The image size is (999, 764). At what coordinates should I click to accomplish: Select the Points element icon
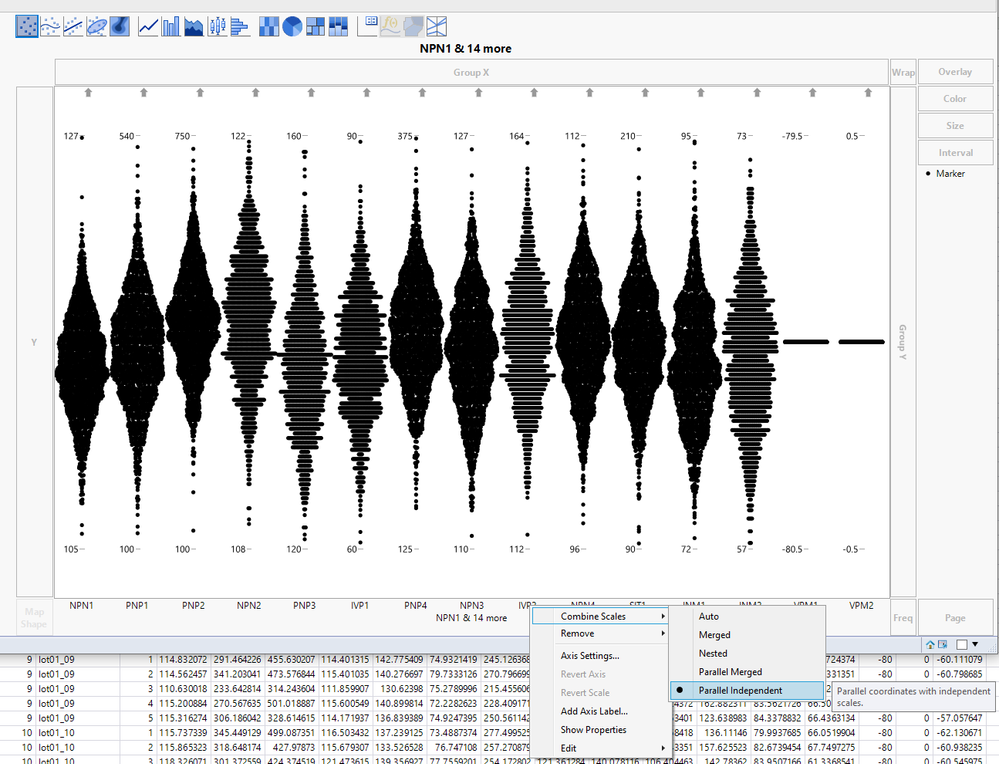coord(27,26)
